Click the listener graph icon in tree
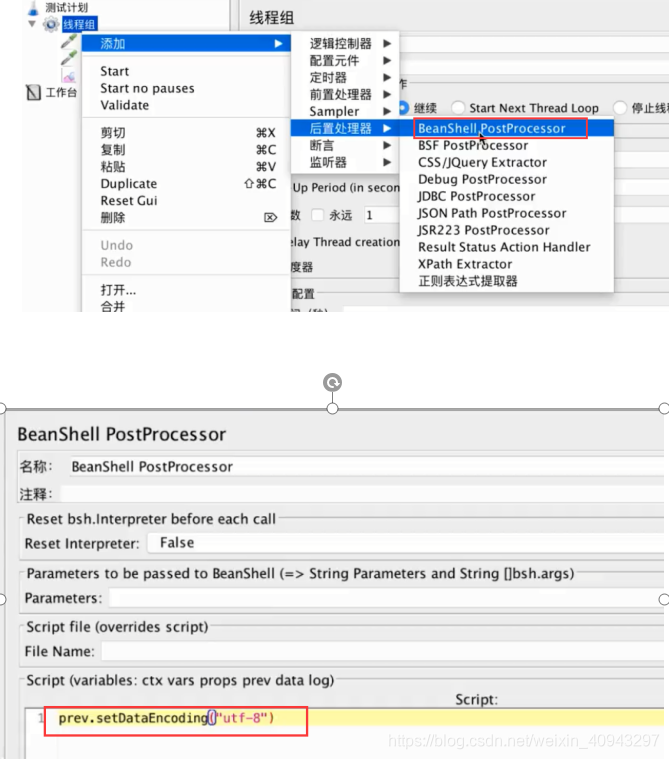 [x=69, y=76]
